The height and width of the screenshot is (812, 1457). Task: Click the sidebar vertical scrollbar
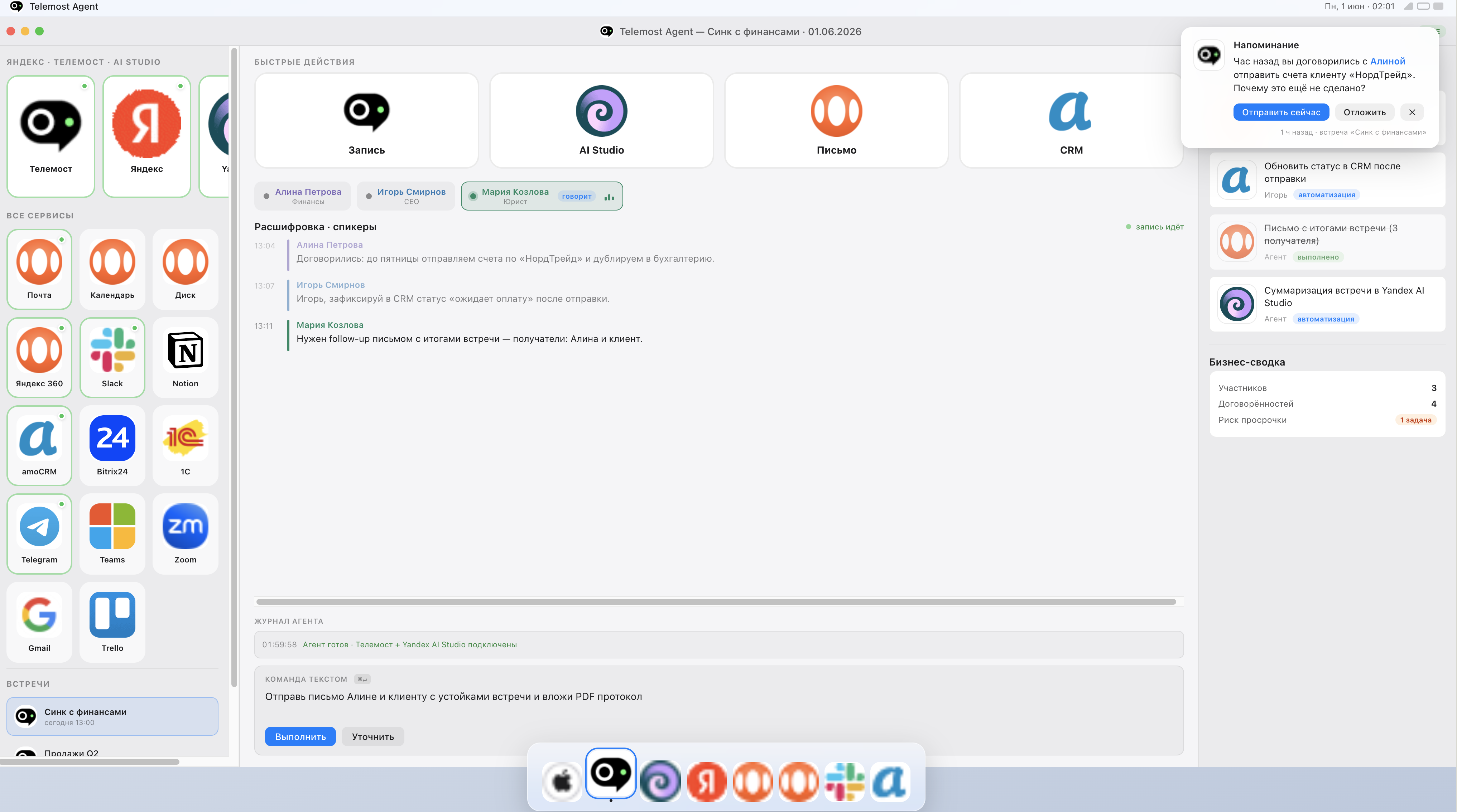pos(234,368)
